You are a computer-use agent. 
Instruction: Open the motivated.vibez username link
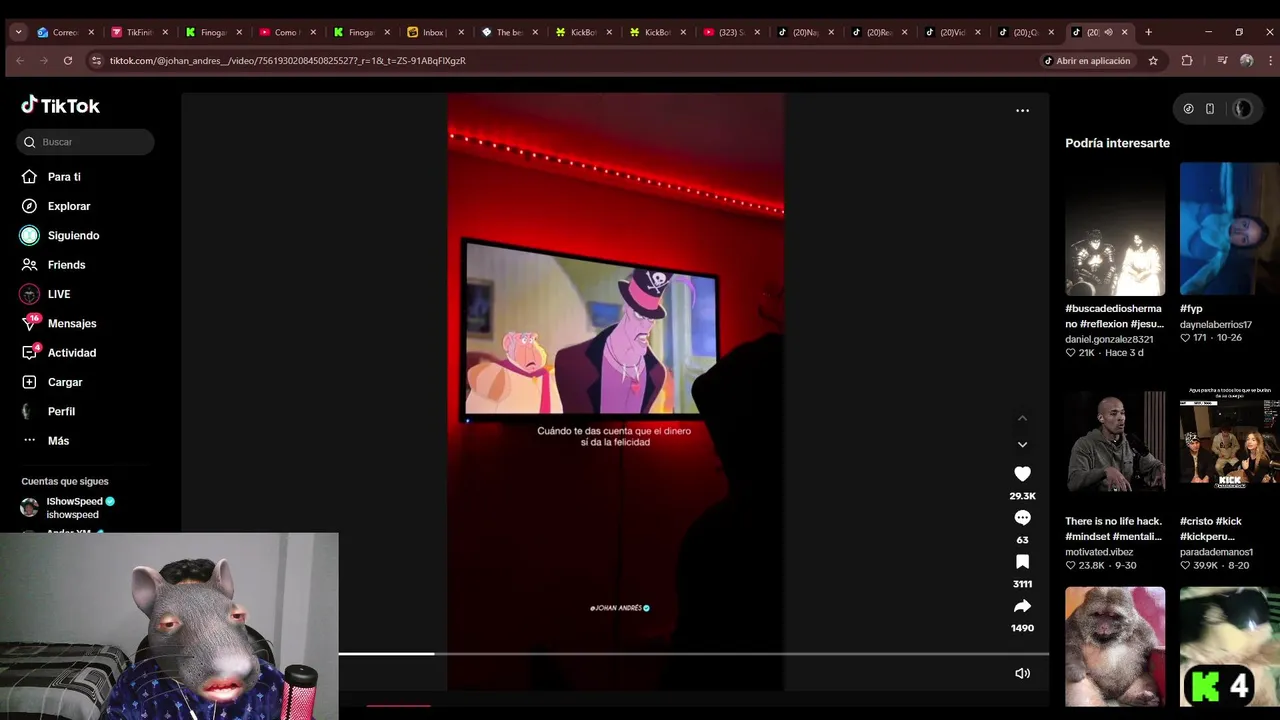coord(1099,552)
